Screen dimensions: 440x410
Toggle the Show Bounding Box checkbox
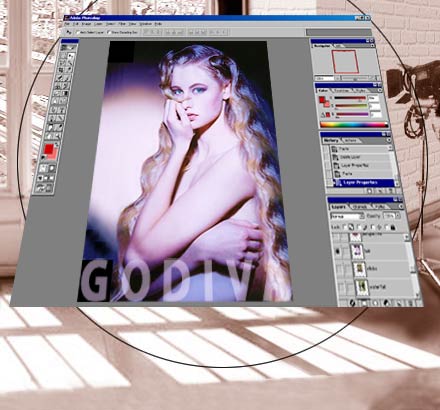(108, 32)
